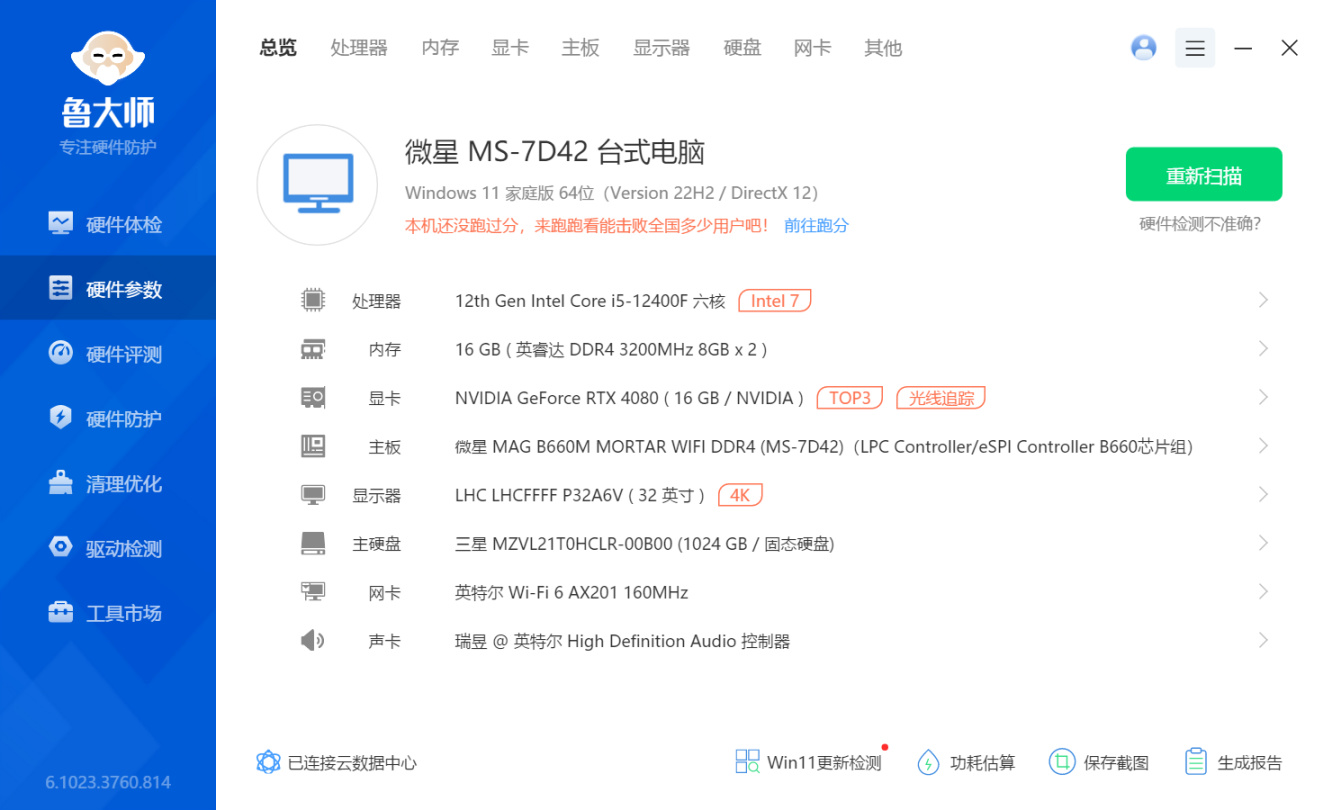
Task: Click the 主硬盘 disk drive icon
Action: coord(313,544)
